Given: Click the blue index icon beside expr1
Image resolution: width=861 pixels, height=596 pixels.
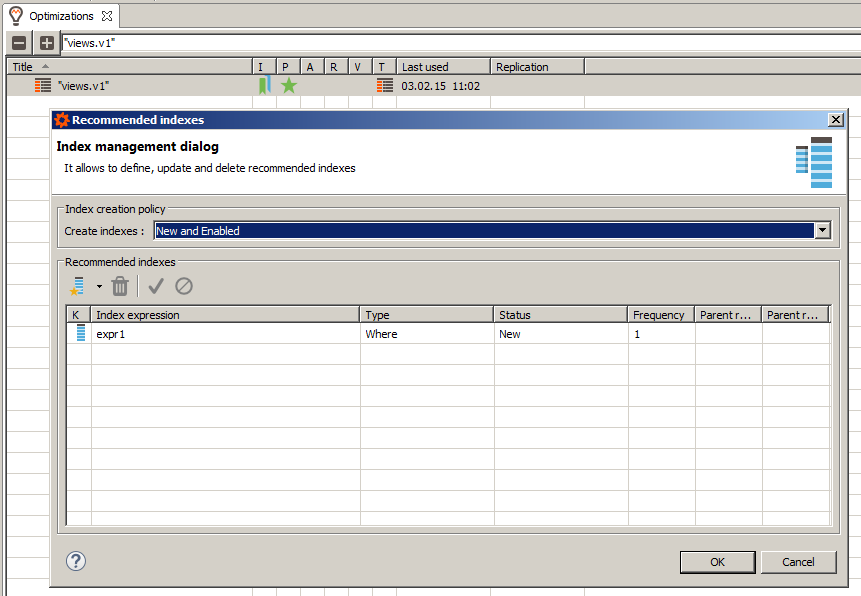Looking at the screenshot, I should (x=80, y=334).
